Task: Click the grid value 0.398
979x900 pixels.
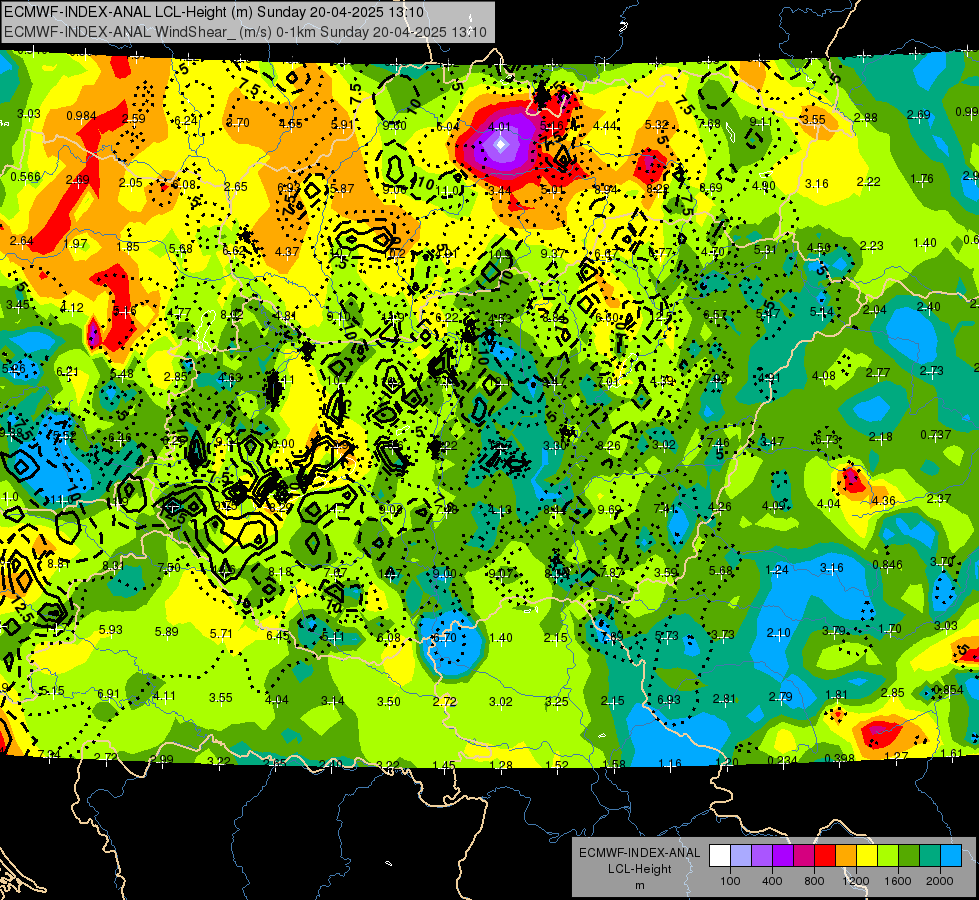Action: [x=839, y=758]
